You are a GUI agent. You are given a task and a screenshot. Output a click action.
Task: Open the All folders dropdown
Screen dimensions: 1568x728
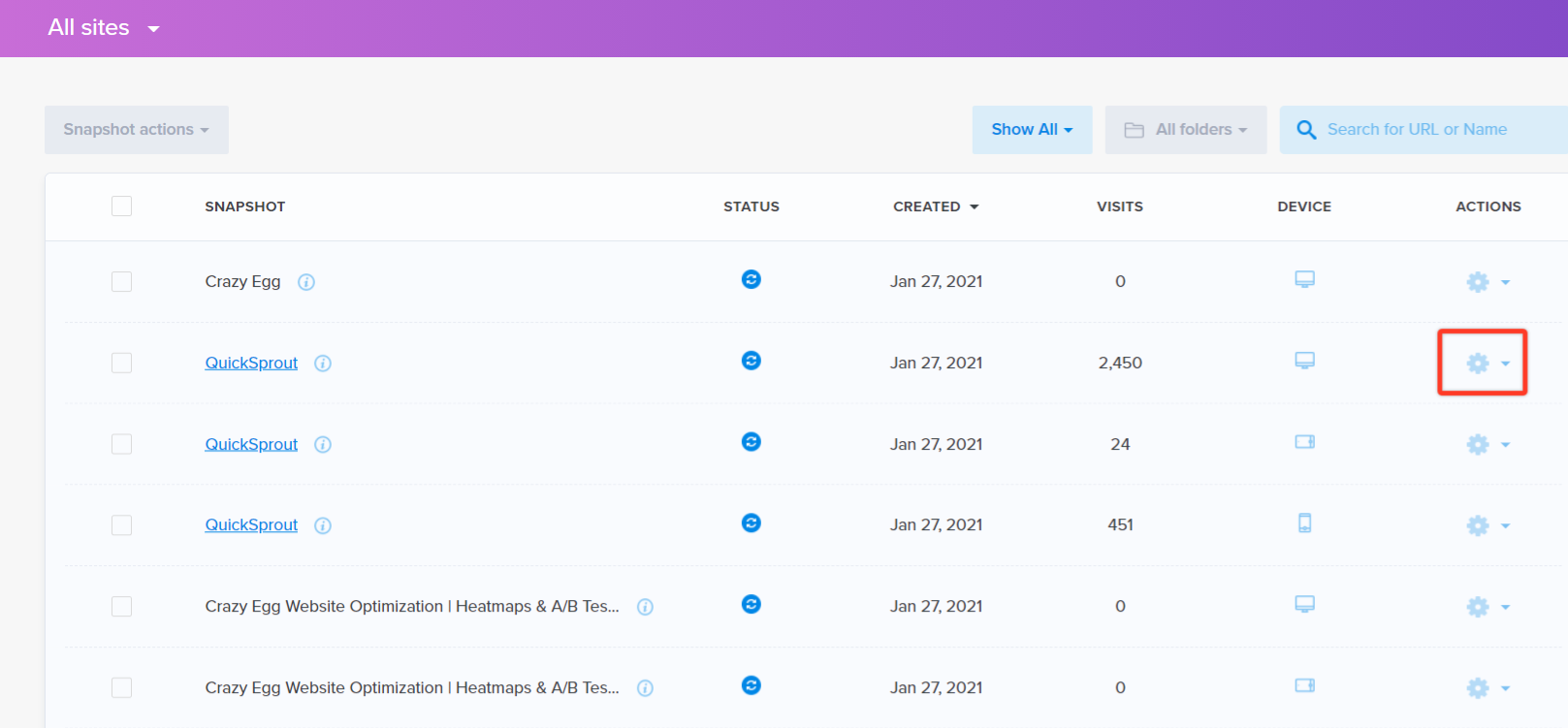[x=1186, y=130]
